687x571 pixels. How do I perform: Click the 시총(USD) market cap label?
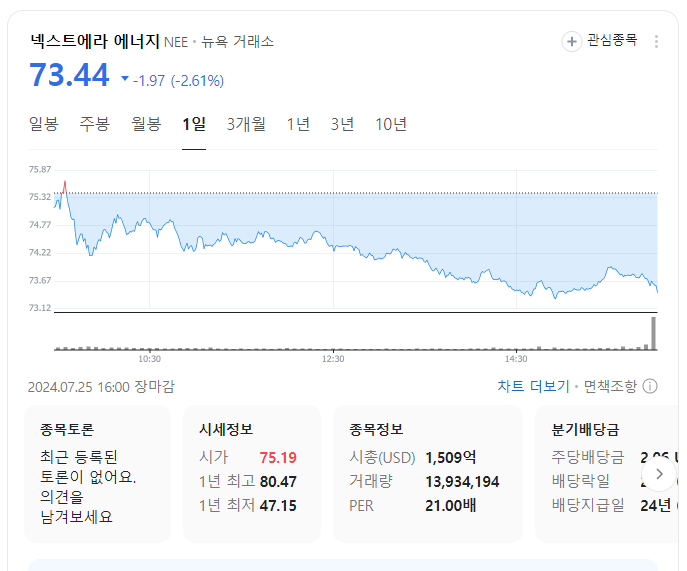tap(382, 458)
